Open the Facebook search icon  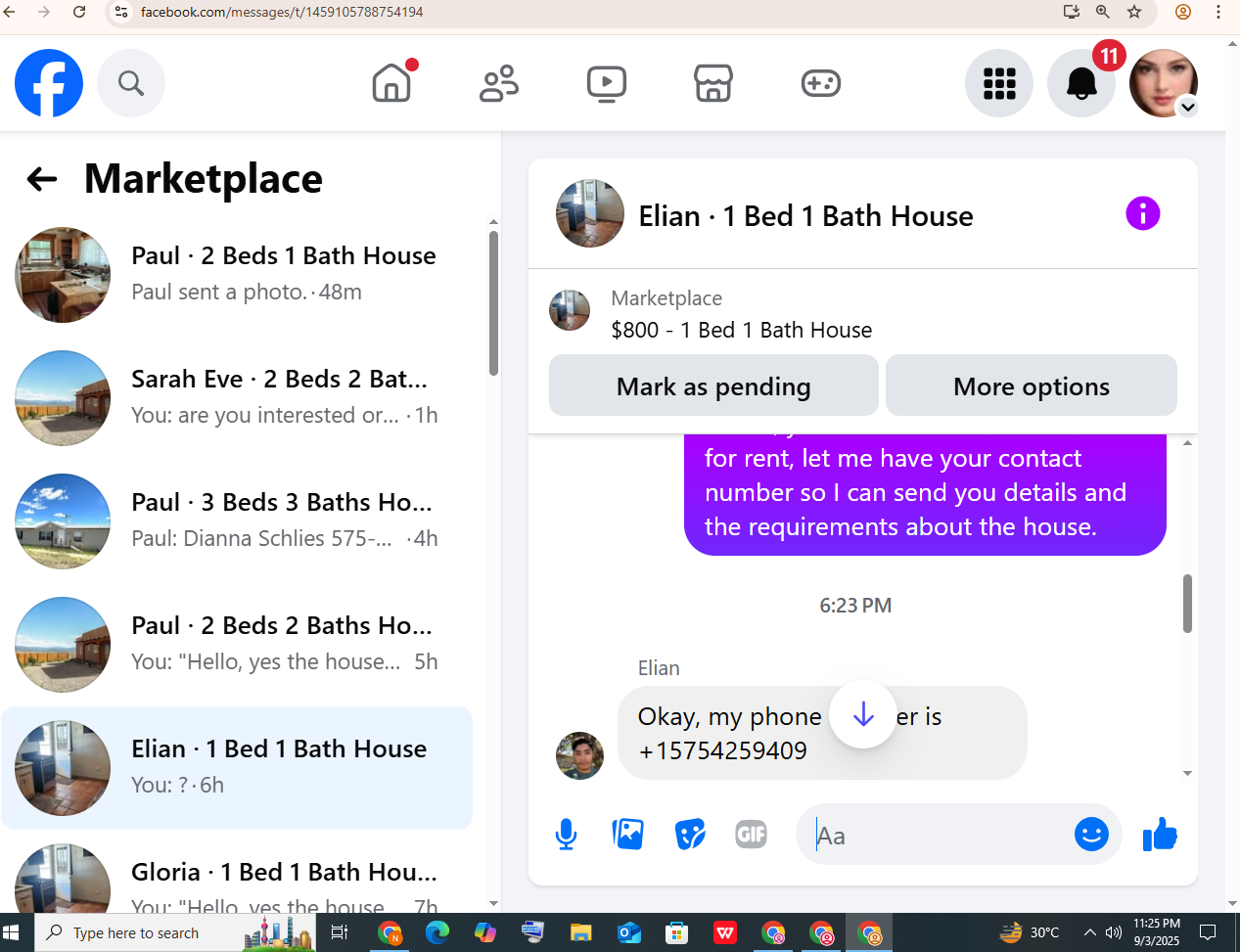tap(131, 83)
